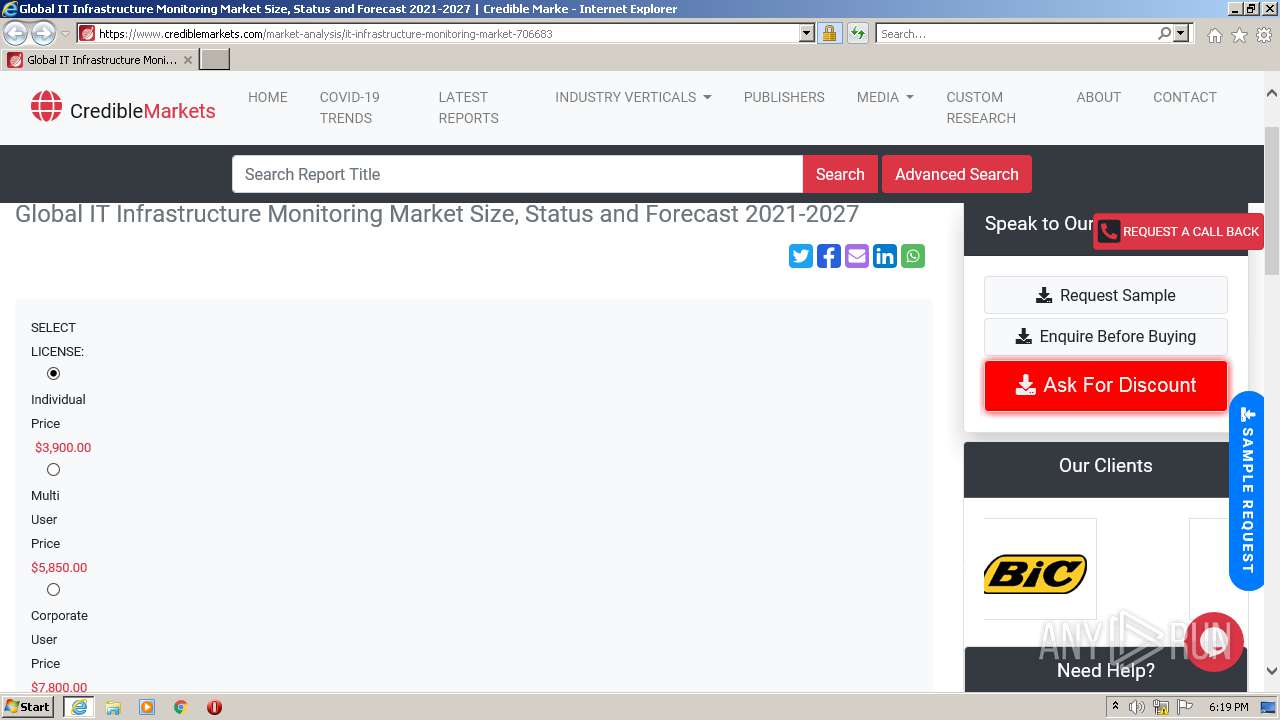Screen dimensions: 1280x720
Task: Select Individual Price license option
Action: pyautogui.click(x=54, y=373)
